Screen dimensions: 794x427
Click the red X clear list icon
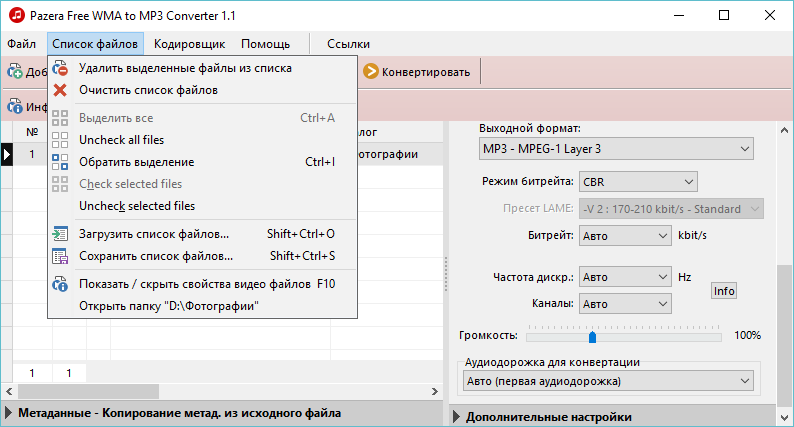pos(60,90)
